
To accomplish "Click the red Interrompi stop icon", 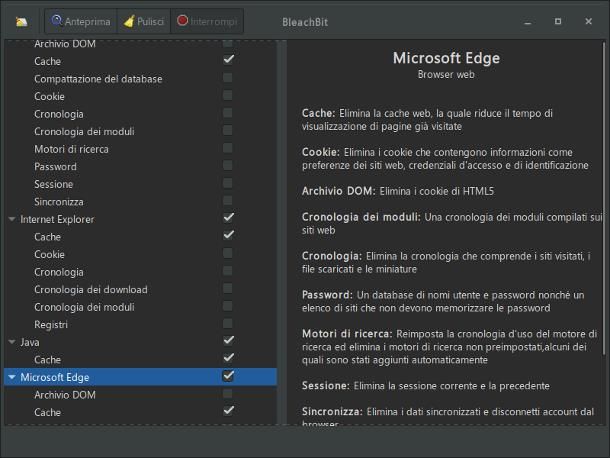I will (182, 20).
